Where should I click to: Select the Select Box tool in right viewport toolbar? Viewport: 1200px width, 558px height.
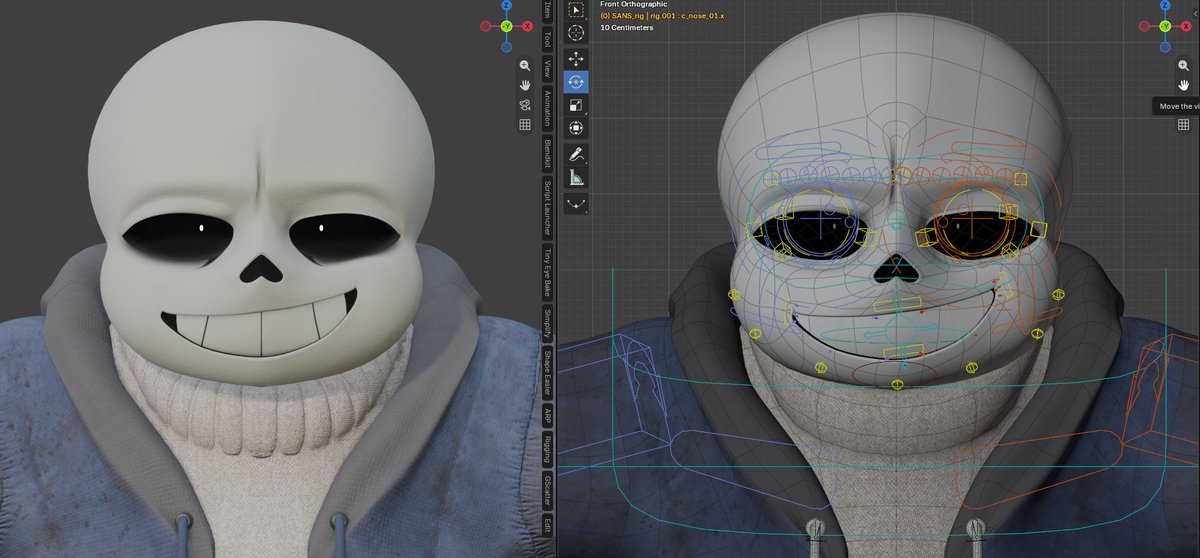click(x=577, y=9)
